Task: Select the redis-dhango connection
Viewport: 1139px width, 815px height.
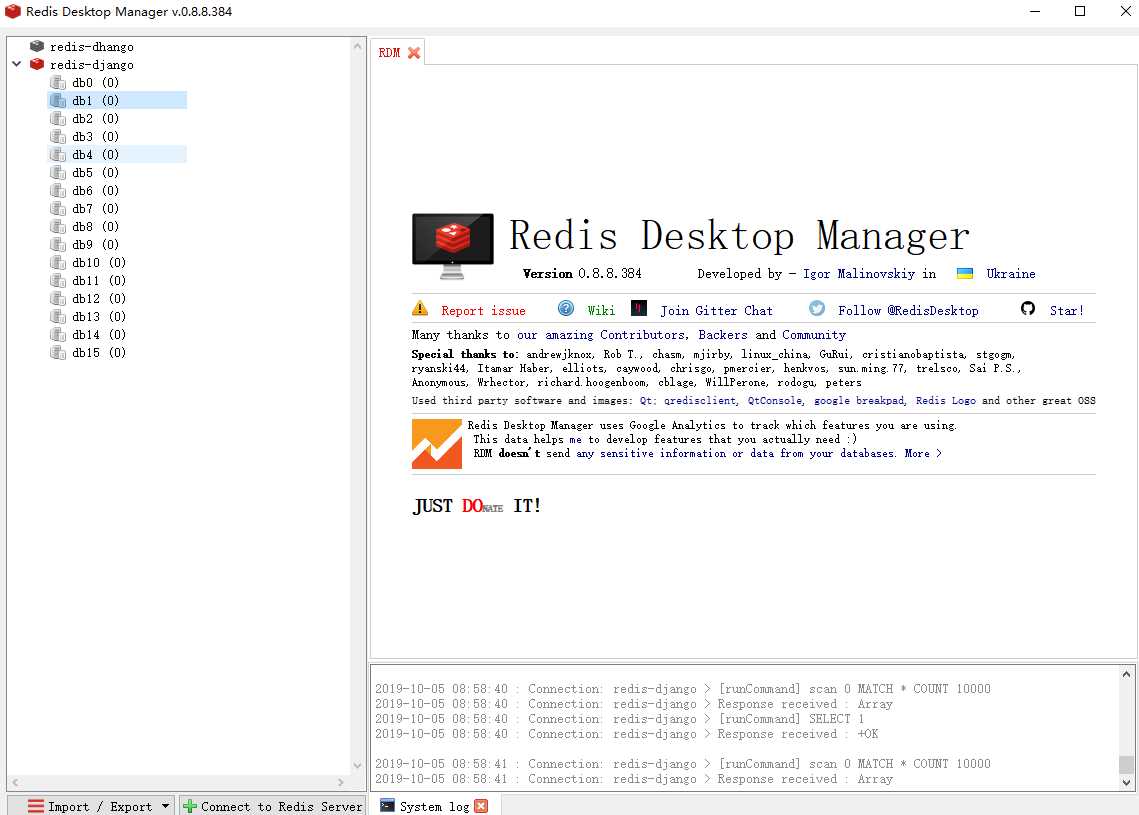Action: 92,46
